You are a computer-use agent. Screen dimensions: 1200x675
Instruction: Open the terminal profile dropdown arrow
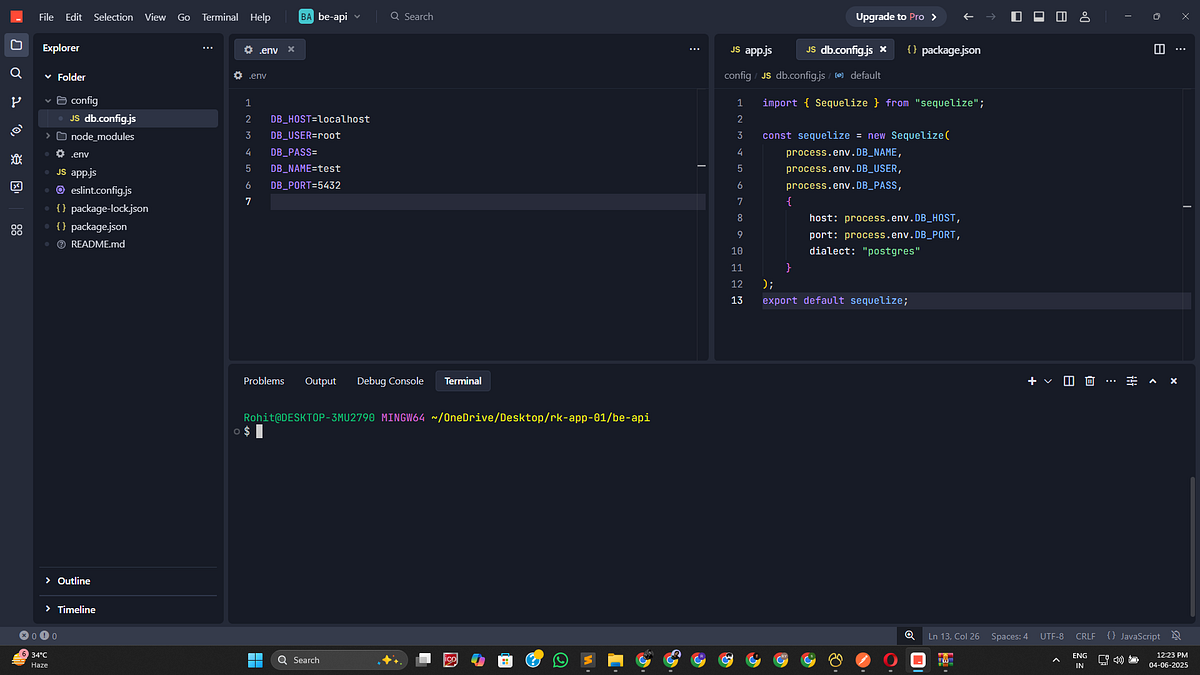(1047, 381)
